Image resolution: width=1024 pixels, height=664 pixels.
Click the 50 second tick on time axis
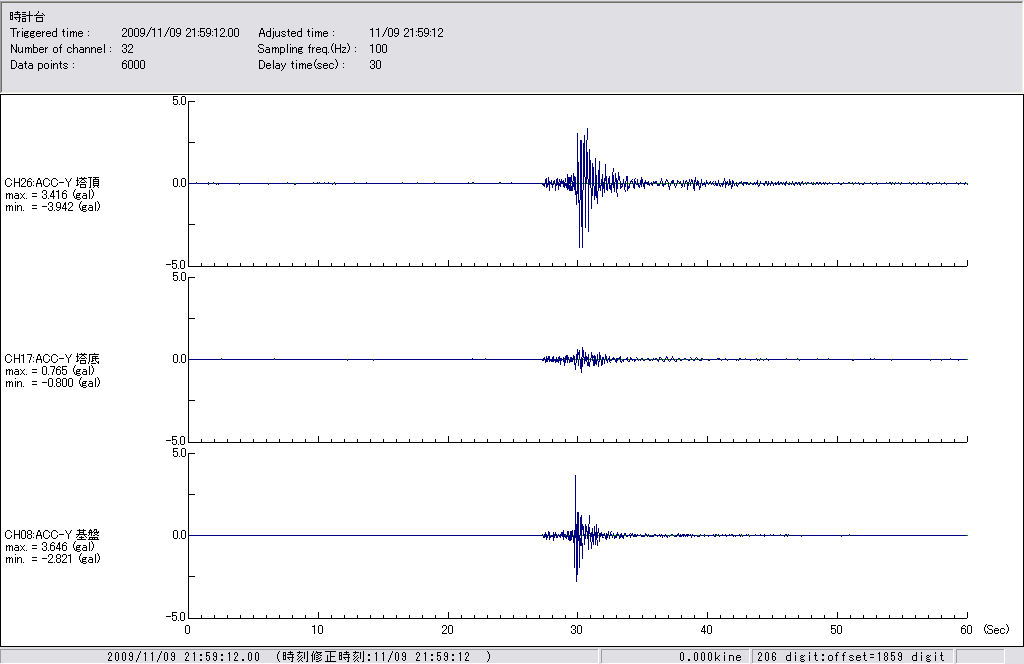point(837,630)
